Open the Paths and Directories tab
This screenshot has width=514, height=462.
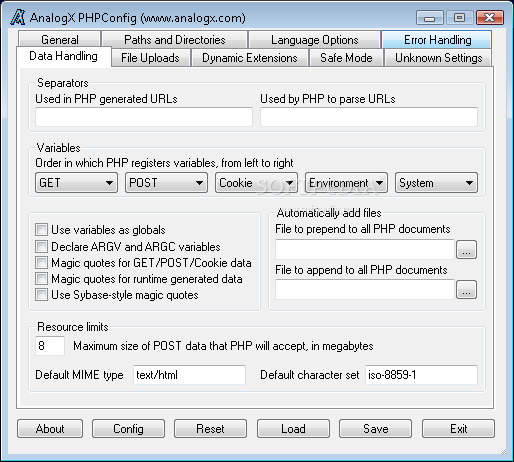[x=175, y=40]
